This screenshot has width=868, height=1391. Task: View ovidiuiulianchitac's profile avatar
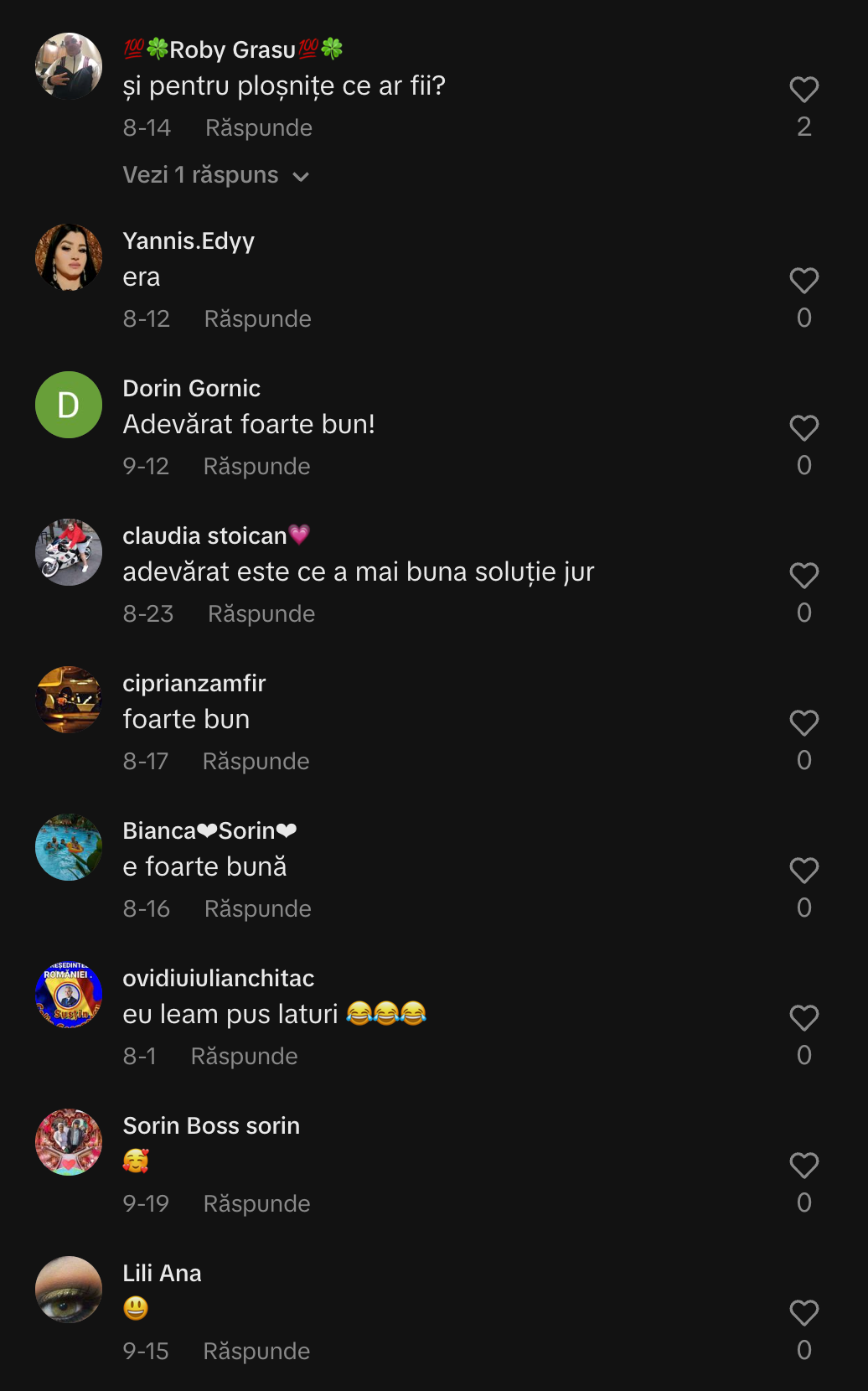[x=69, y=995]
